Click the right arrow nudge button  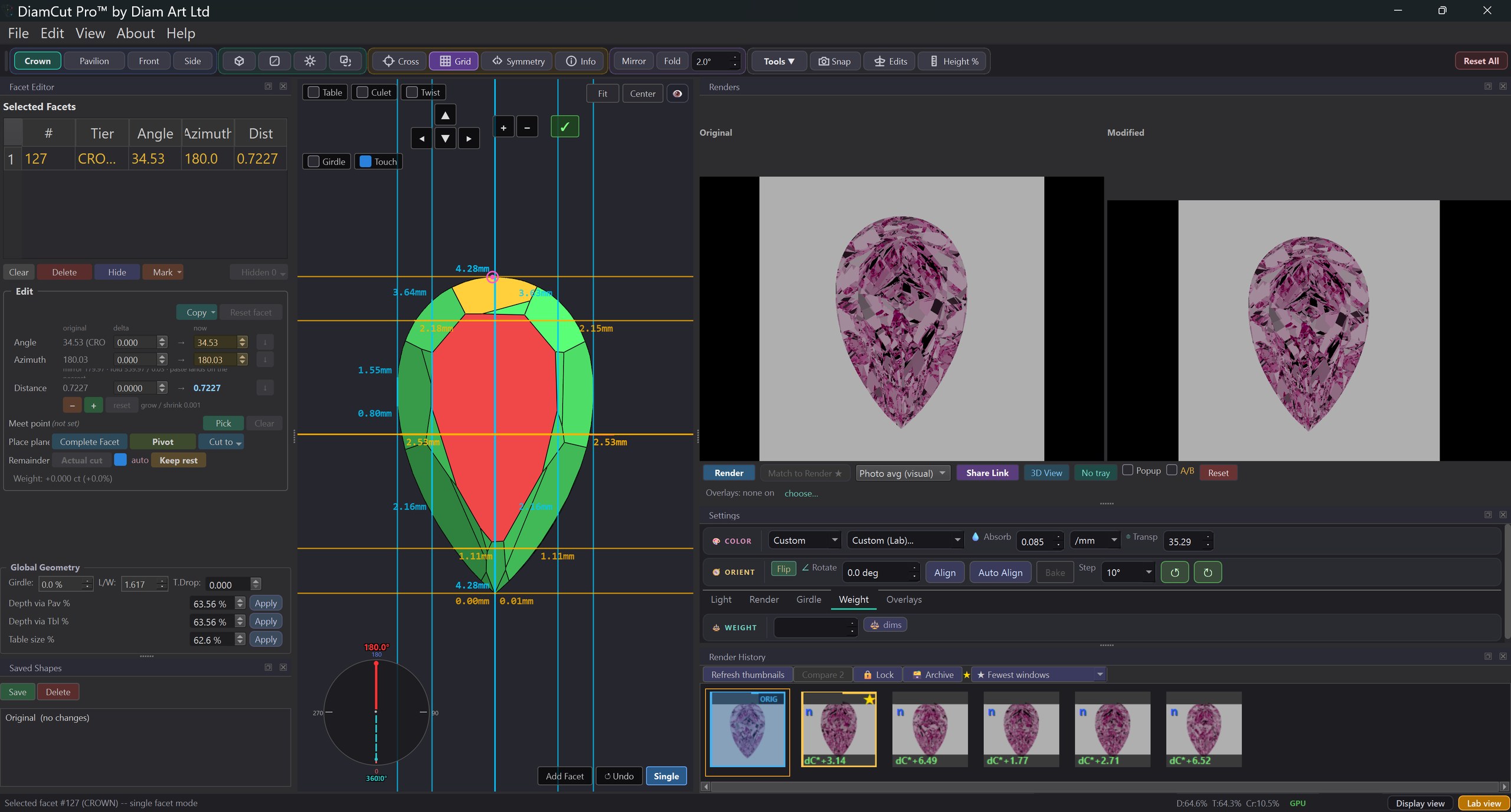click(x=469, y=139)
